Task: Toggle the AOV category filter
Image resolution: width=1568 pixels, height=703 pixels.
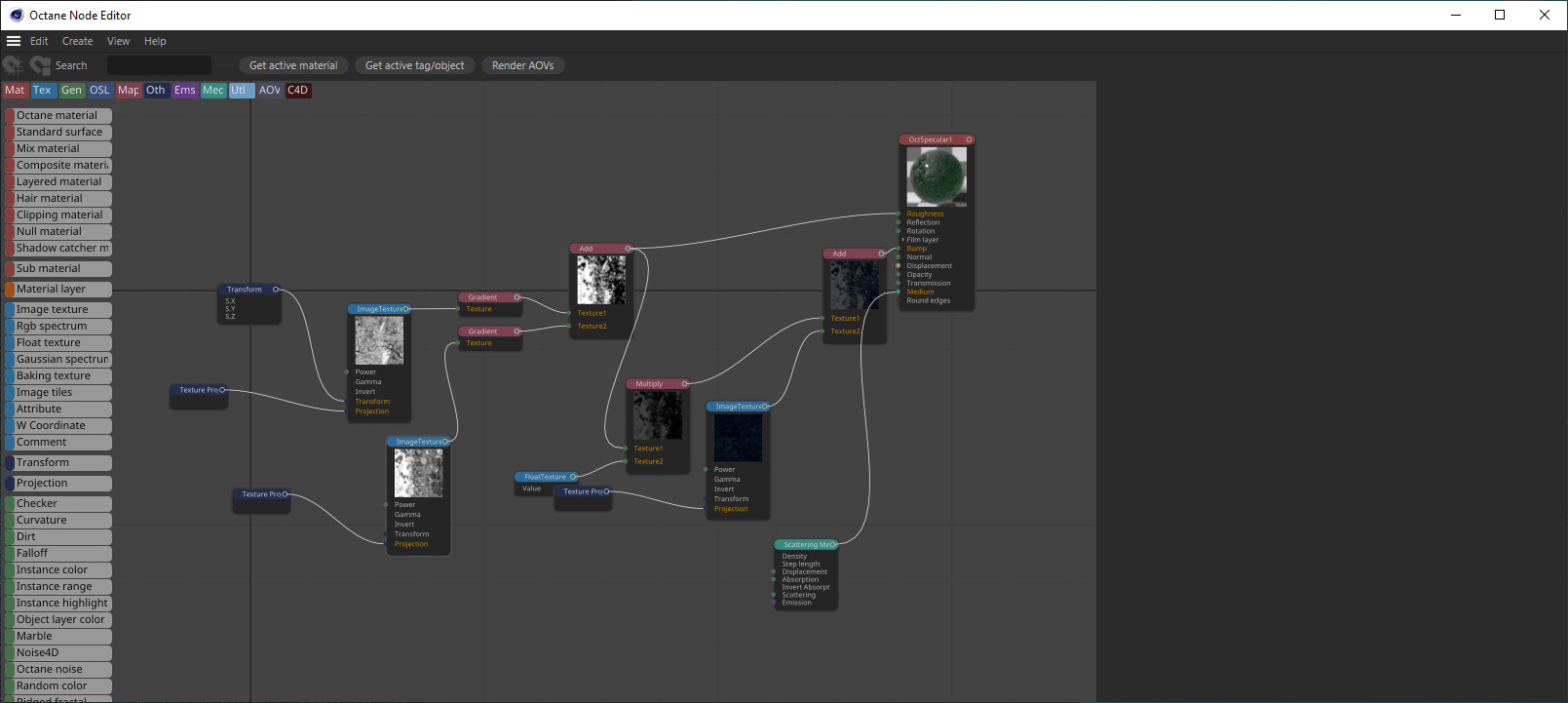Action: tap(270, 90)
